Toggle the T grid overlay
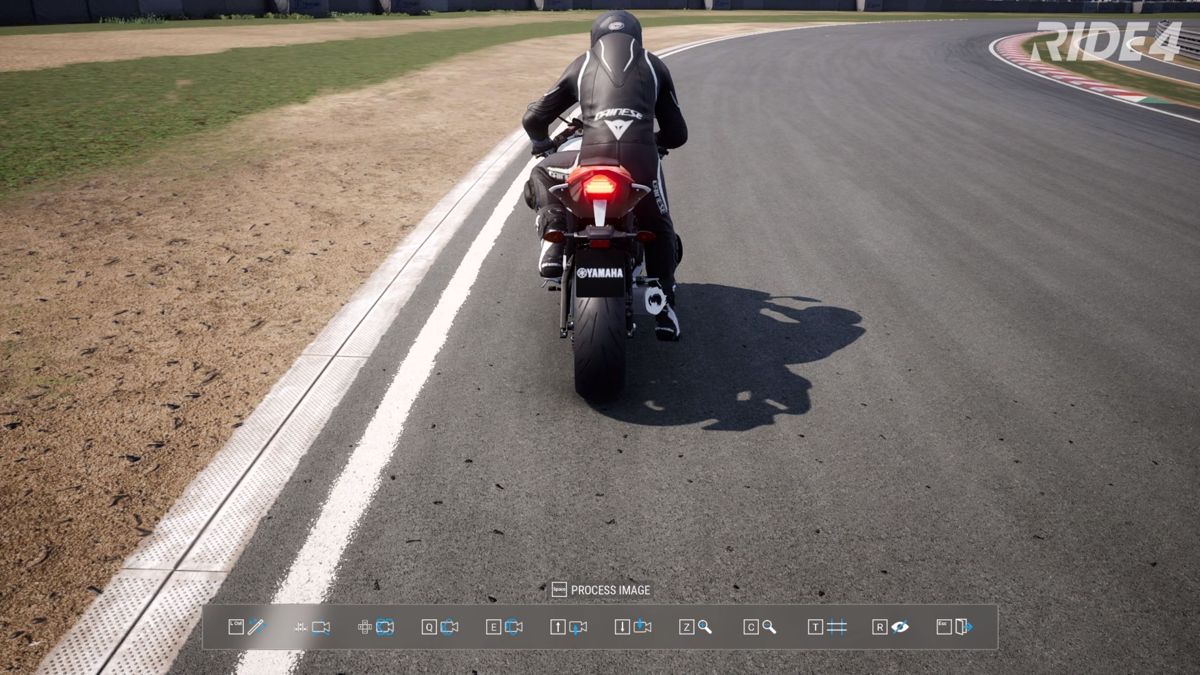This screenshot has width=1200, height=675. (828, 627)
